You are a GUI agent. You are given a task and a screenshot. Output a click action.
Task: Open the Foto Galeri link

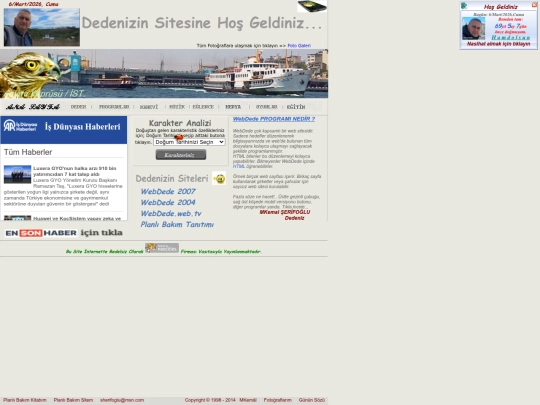[299, 45]
